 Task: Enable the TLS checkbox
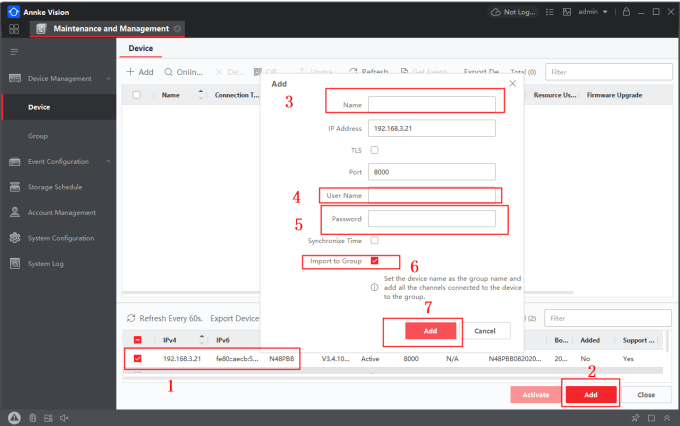click(x=375, y=149)
